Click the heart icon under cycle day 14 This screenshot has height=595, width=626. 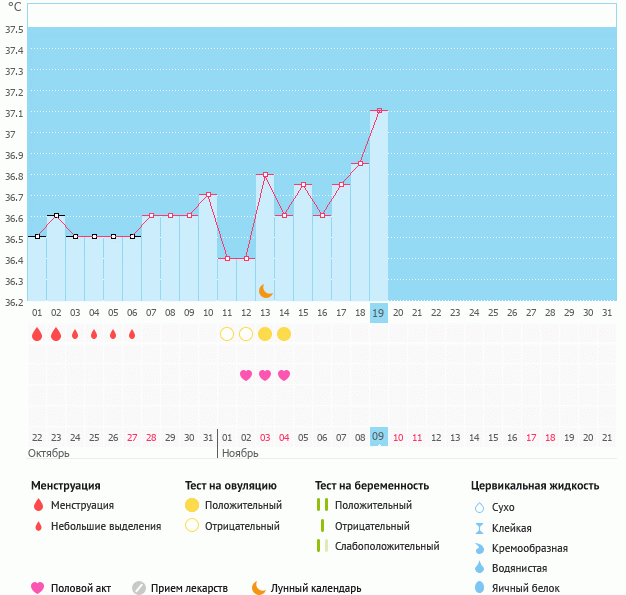(x=284, y=375)
